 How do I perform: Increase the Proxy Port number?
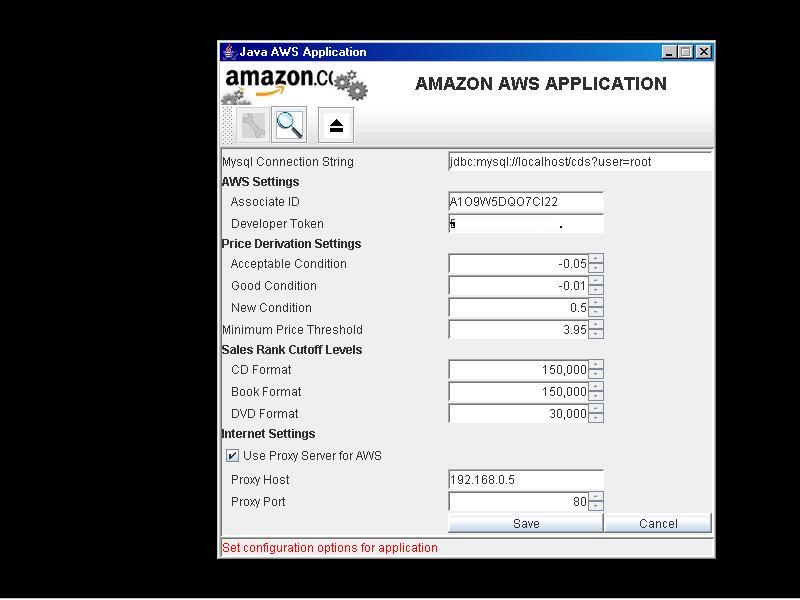[x=595, y=497]
